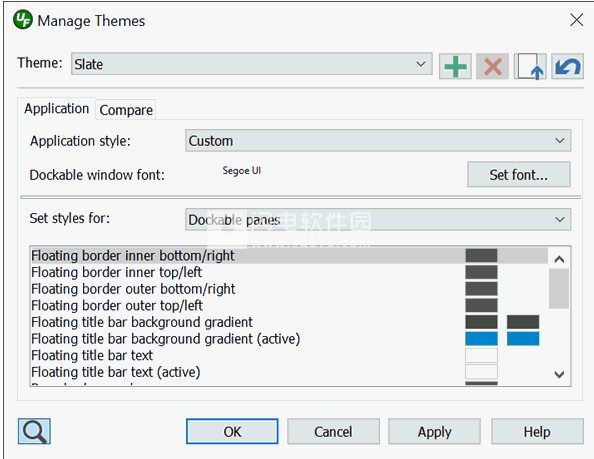
Task: Close the Manage Themes dialog
Action: click(x=576, y=20)
